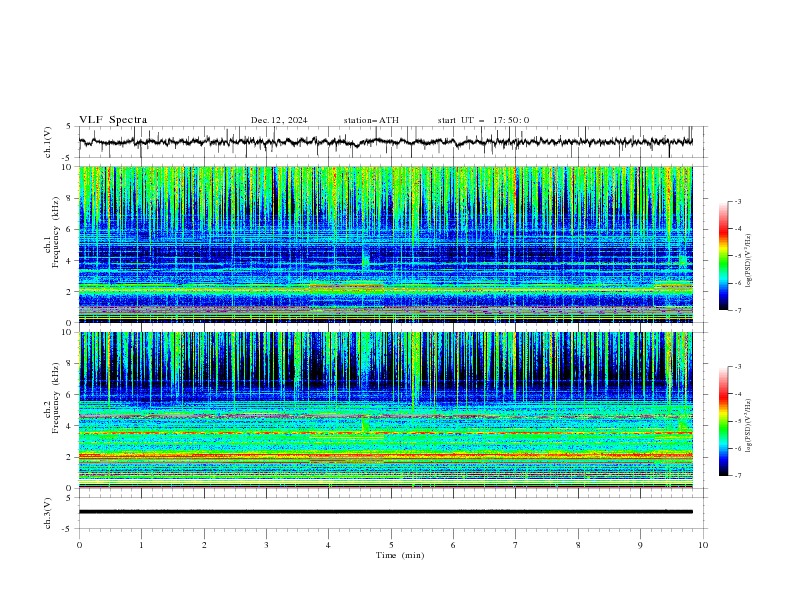Click the ch.1 spectrogram panel
This screenshot has height=612, width=792.
point(385,244)
